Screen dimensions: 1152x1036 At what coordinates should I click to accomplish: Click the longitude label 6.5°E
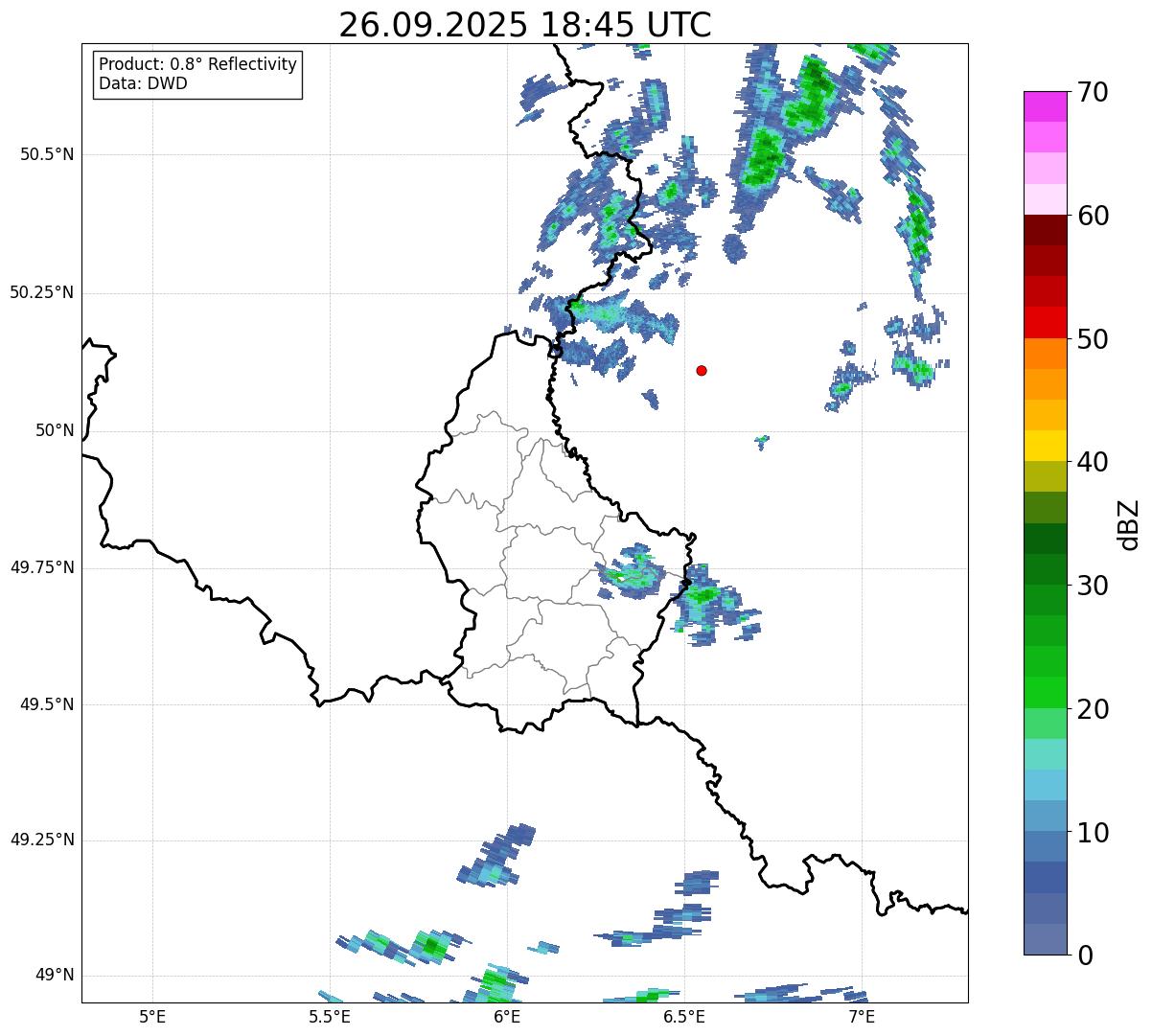tap(684, 1016)
